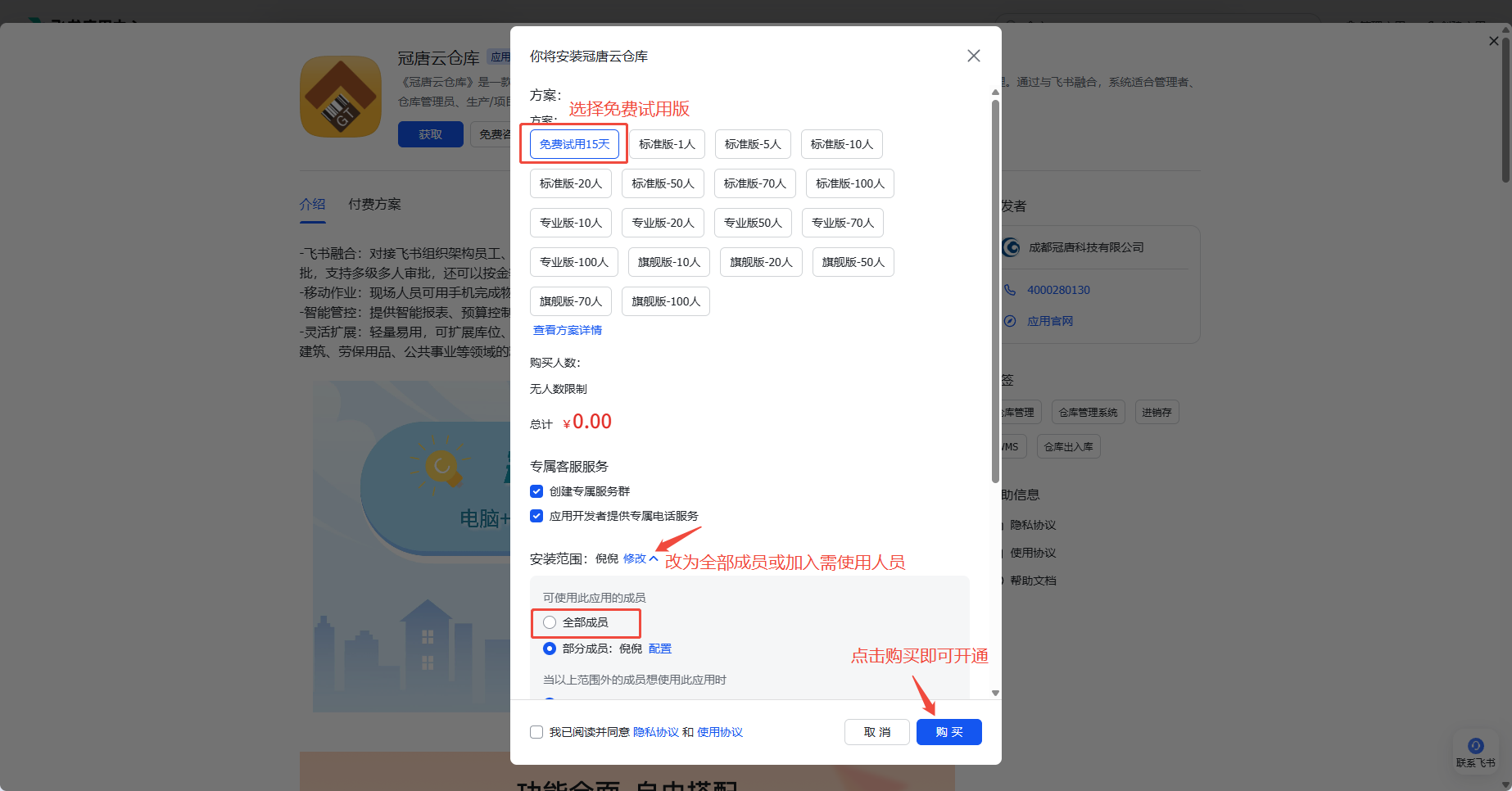This screenshot has height=791, width=1512.
Task: Pick the 标准版-50人 plan
Action: [x=663, y=183]
